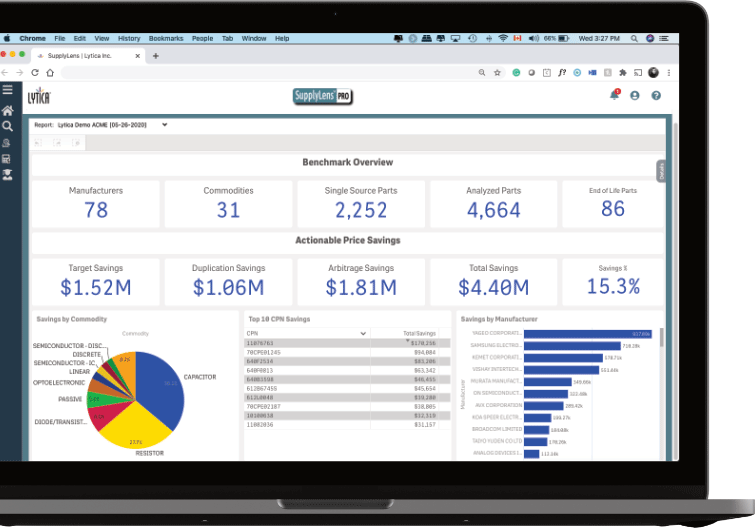This screenshot has height=528, width=756.
Task: Open notifications bell
Action: (x=614, y=95)
